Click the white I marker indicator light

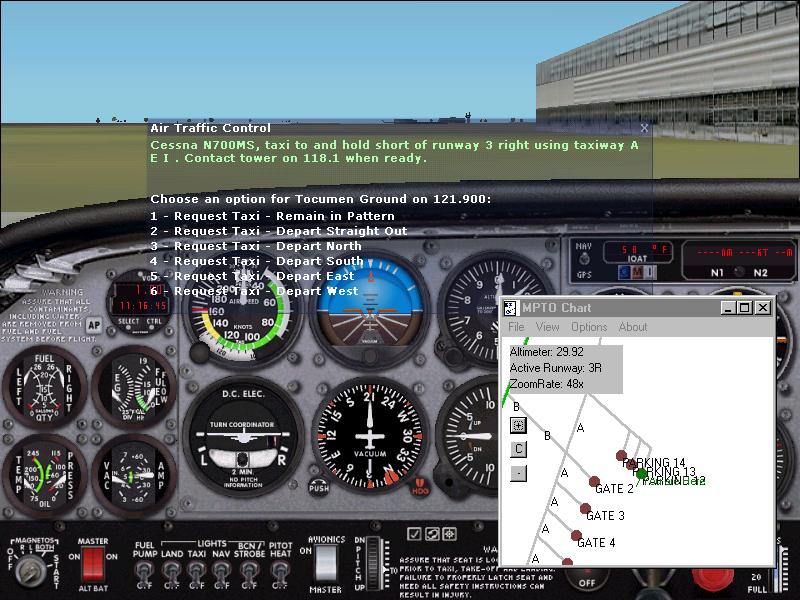coord(649,272)
